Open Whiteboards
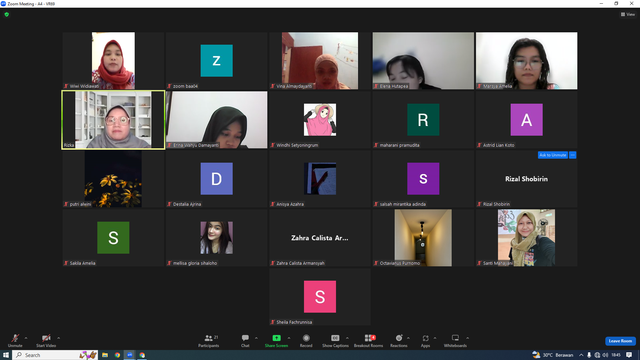 455,340
